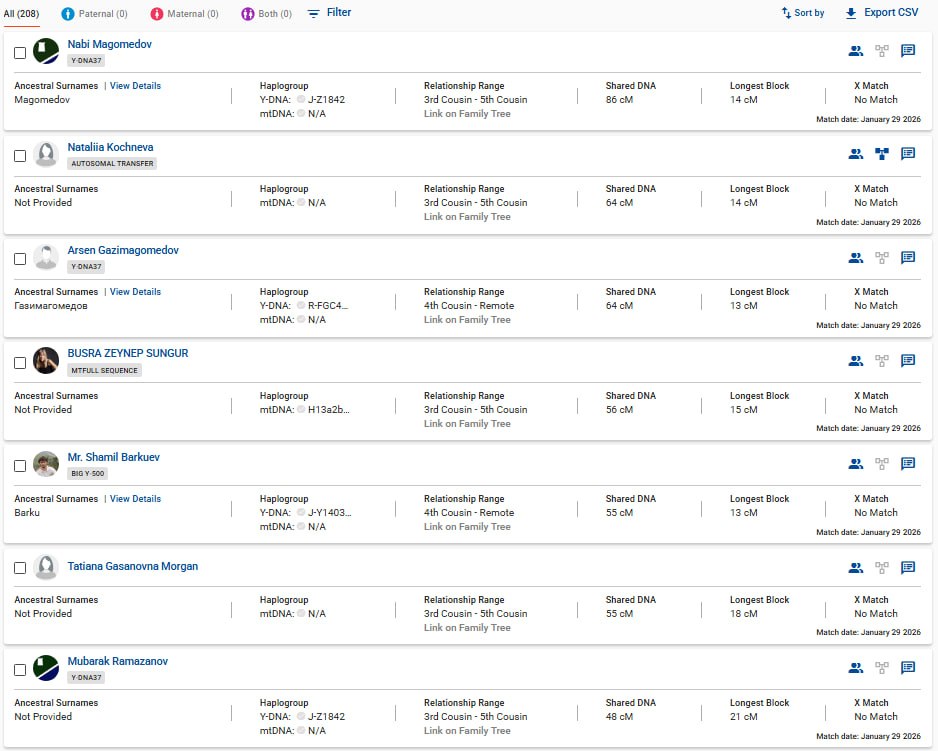
Task: Open Nabi Magomedov avatar image
Action: click(x=46, y=51)
